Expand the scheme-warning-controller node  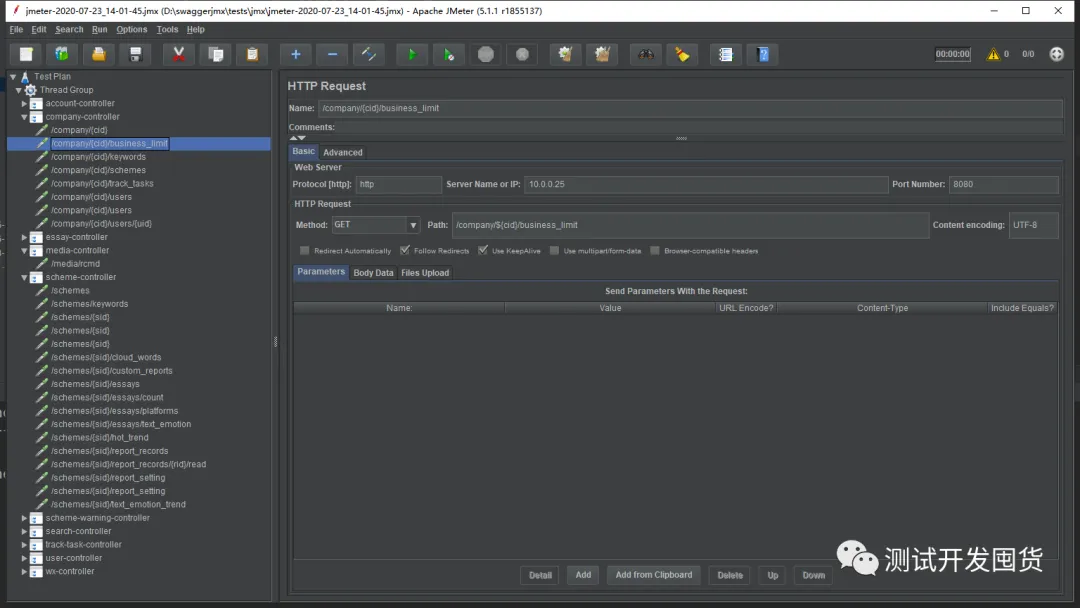coord(24,518)
